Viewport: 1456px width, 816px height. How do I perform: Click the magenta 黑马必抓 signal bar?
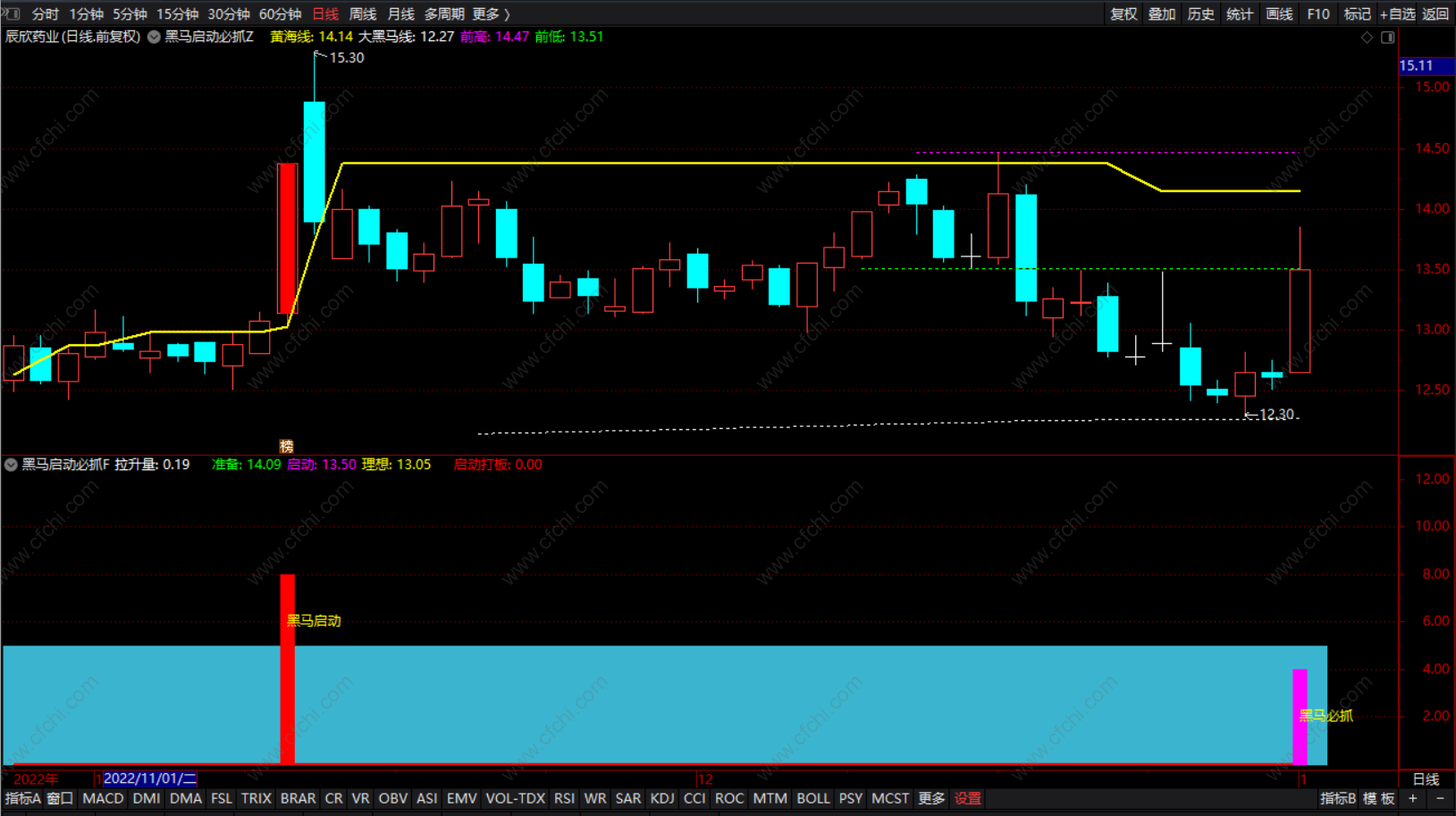coord(1300,717)
